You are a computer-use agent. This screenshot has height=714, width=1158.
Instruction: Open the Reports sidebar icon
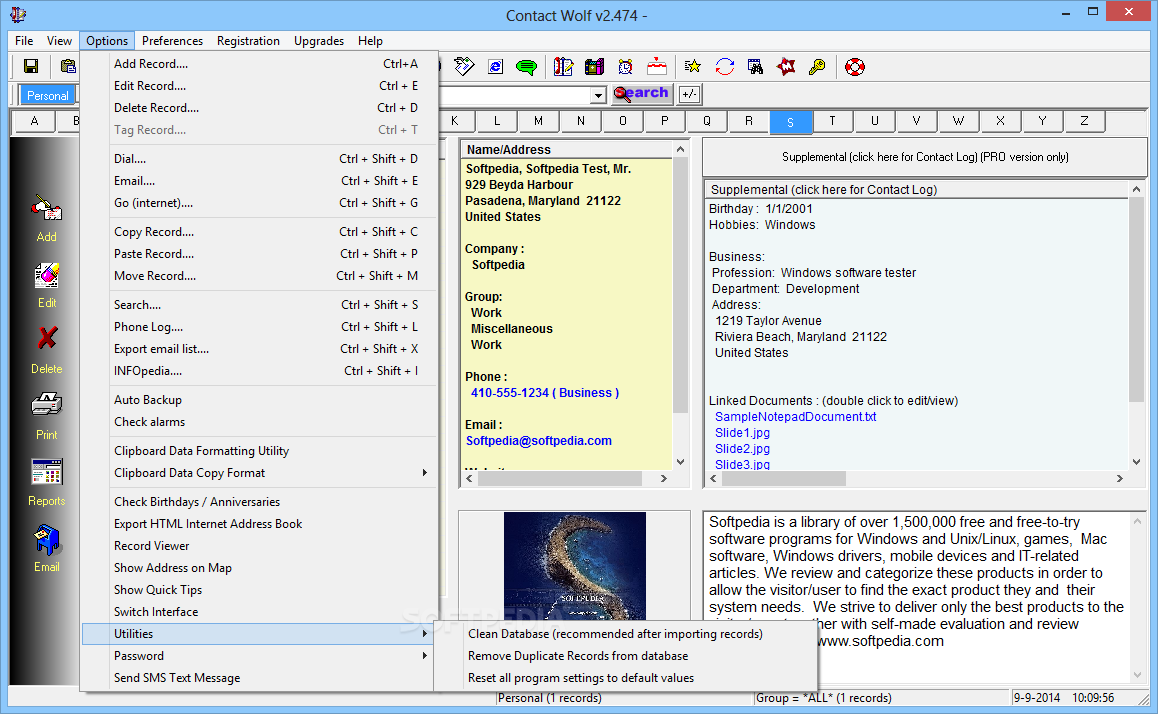coord(47,471)
